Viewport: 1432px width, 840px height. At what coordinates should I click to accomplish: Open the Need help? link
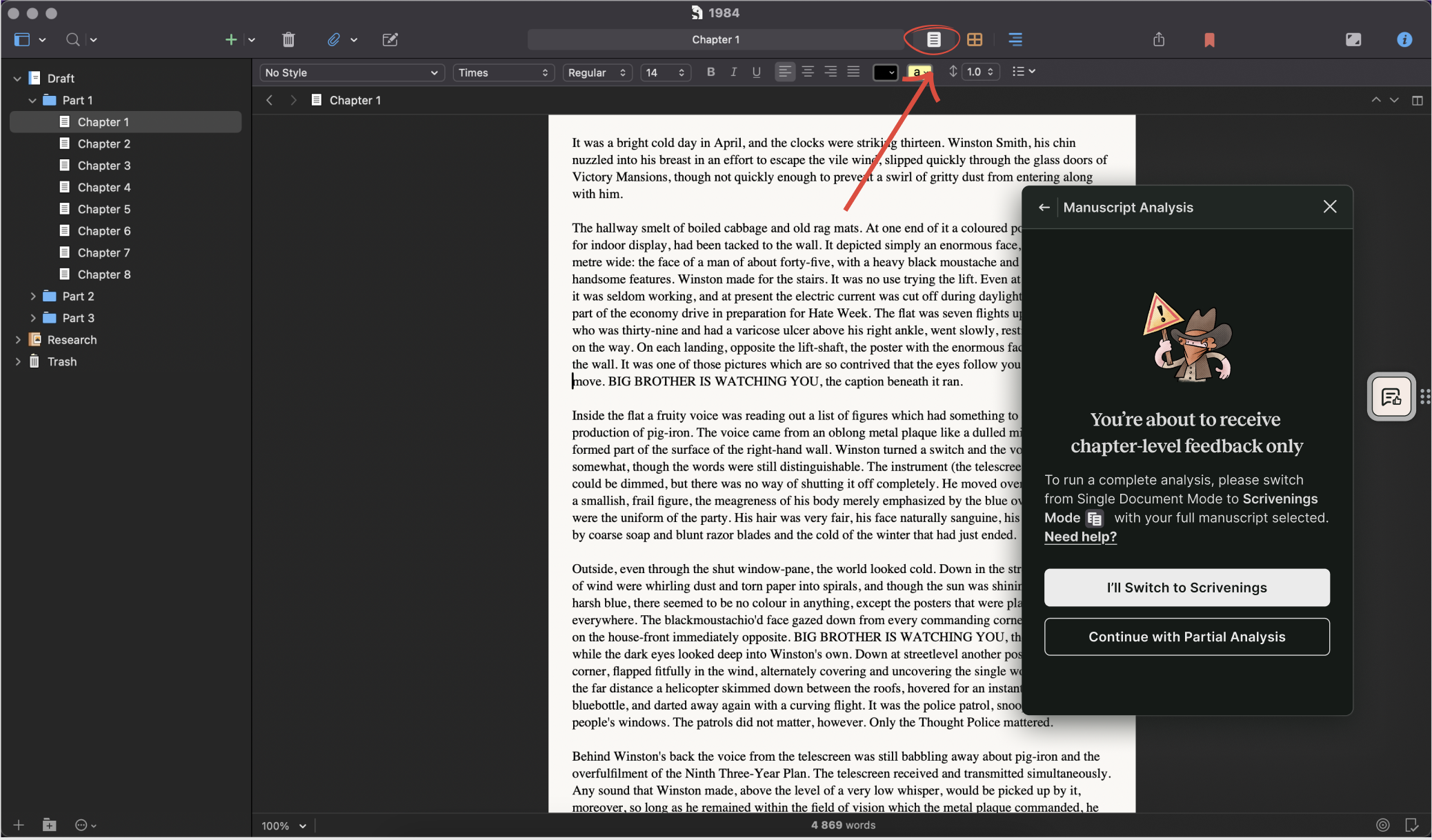click(x=1080, y=537)
